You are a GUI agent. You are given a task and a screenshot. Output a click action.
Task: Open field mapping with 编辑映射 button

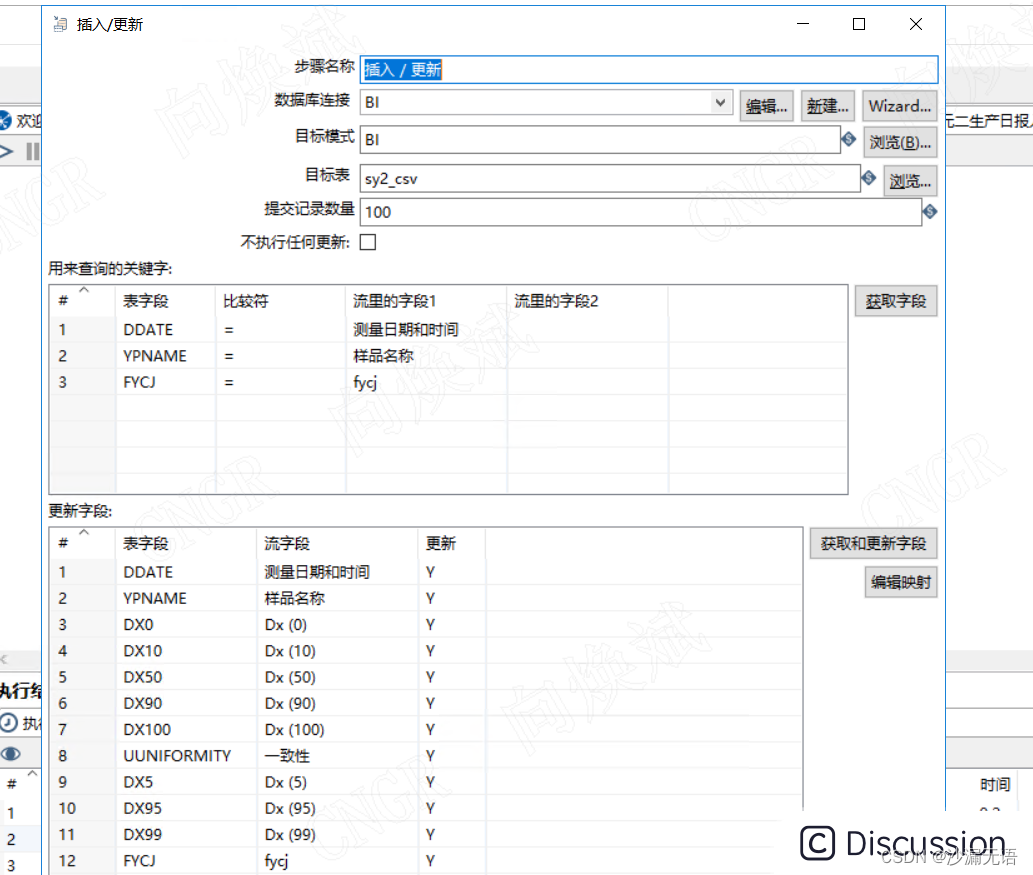tap(900, 581)
